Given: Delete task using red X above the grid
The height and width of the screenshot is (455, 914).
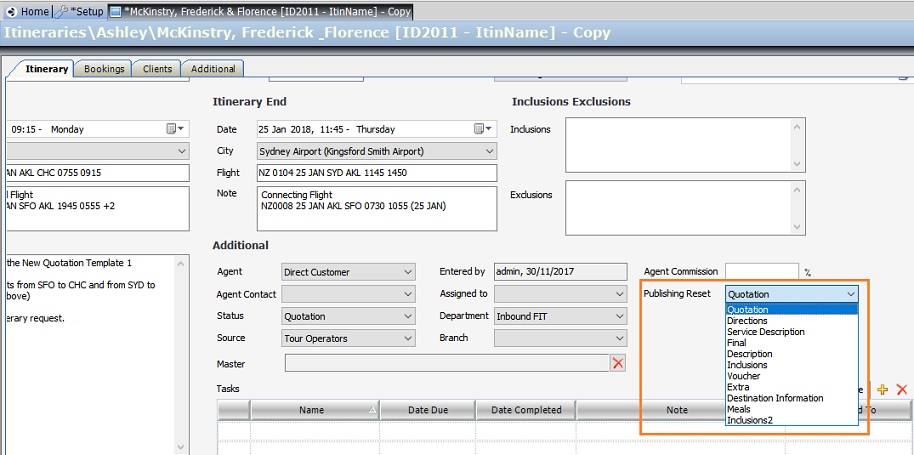Looking at the screenshot, I should tap(902, 389).
